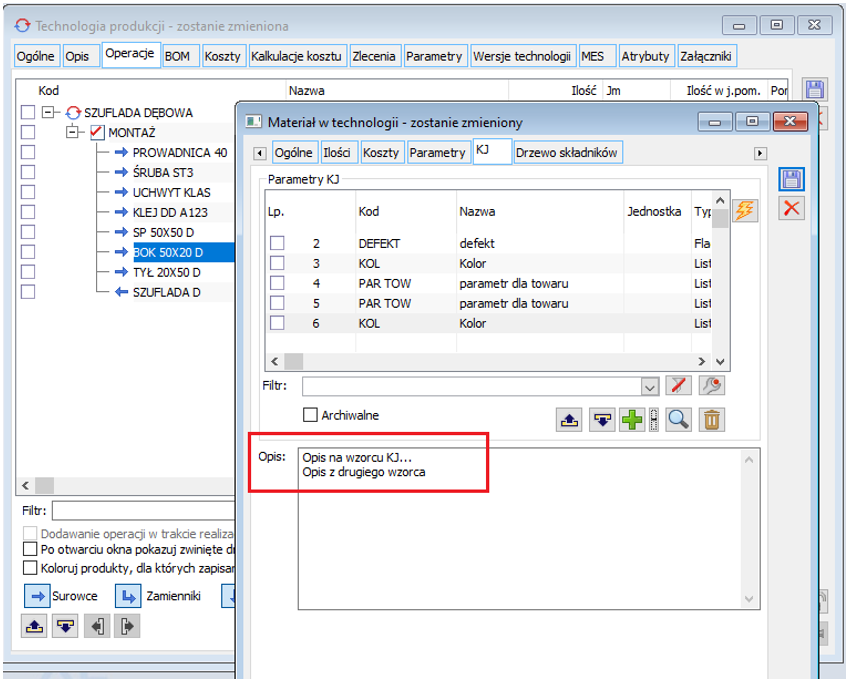Tick the Koloruj produkty checkbox
848x681 pixels.
pyautogui.click(x=30, y=568)
